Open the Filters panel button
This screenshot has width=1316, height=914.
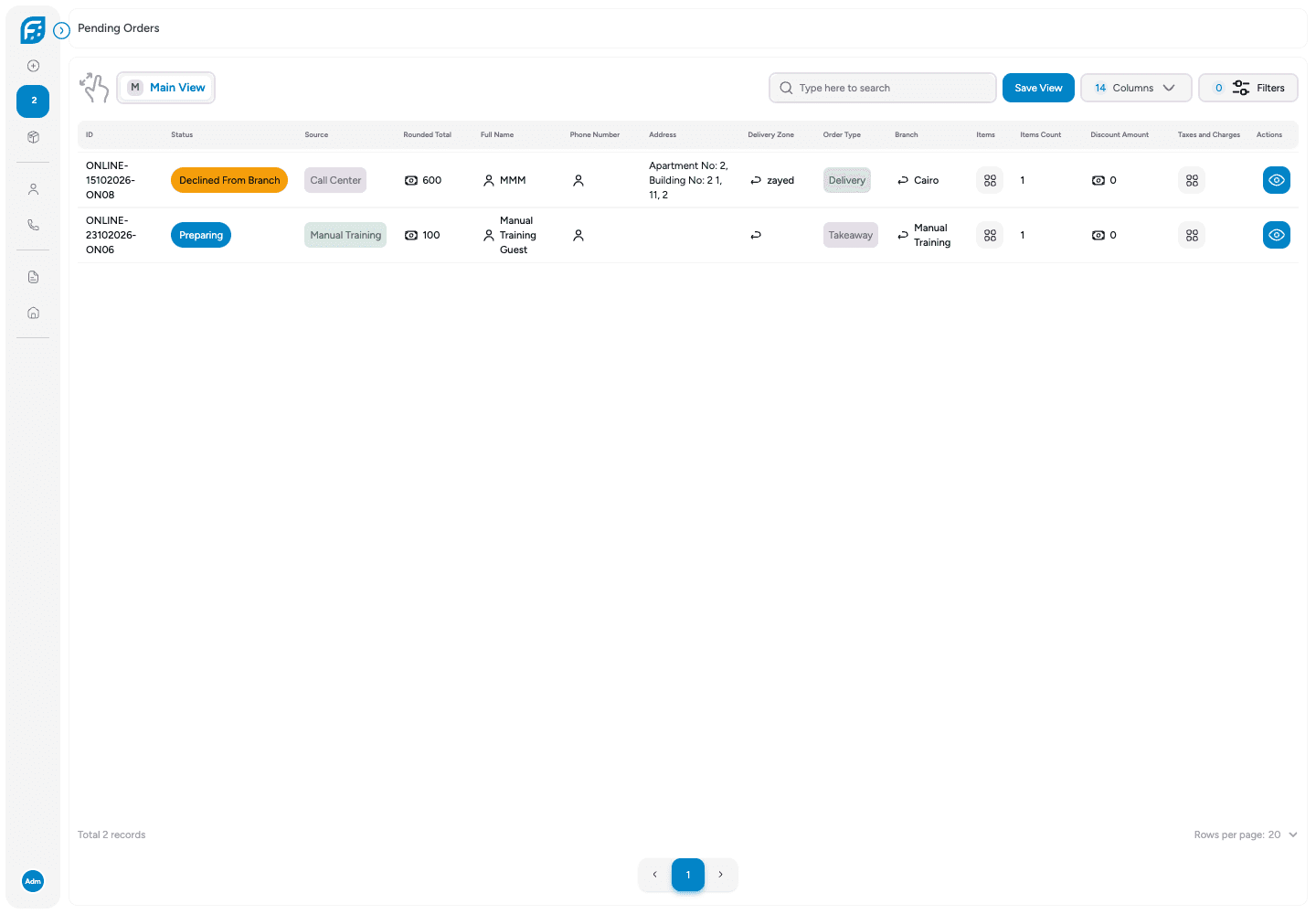click(1248, 88)
